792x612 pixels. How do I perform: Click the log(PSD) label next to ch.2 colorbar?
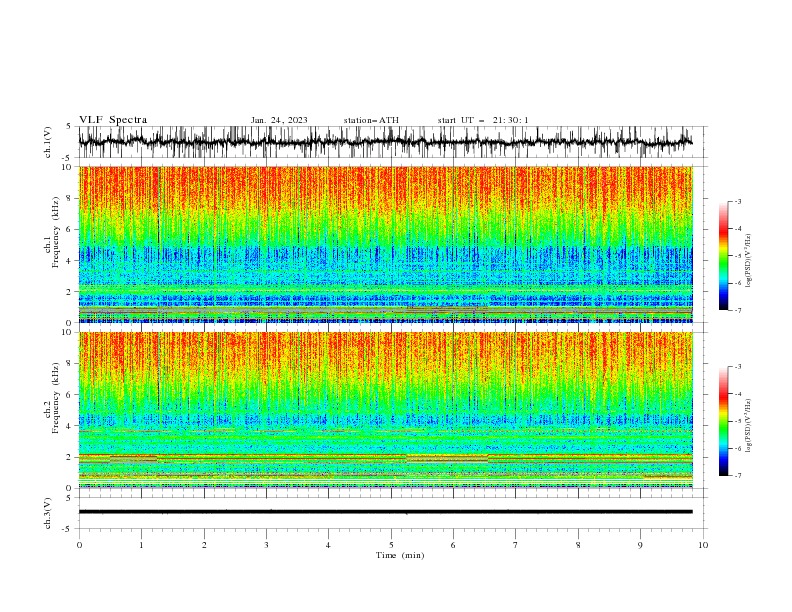click(x=749, y=426)
